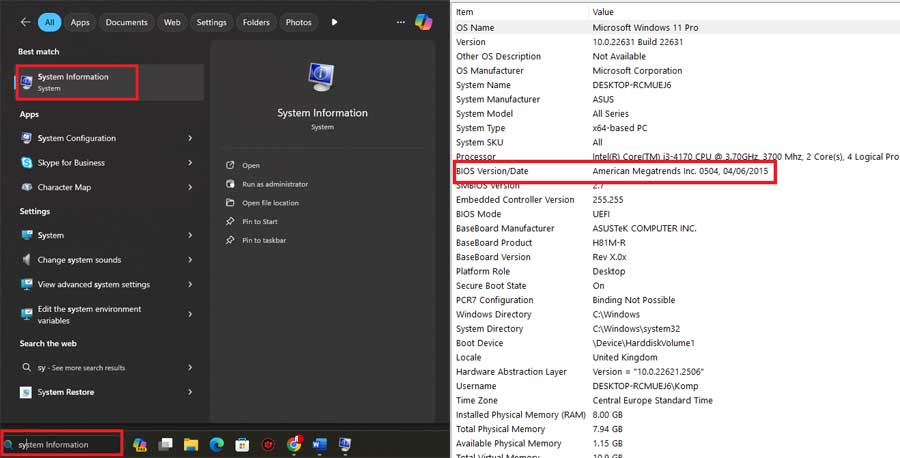
Task: Expand Change system sounds chevron
Action: [x=190, y=260]
